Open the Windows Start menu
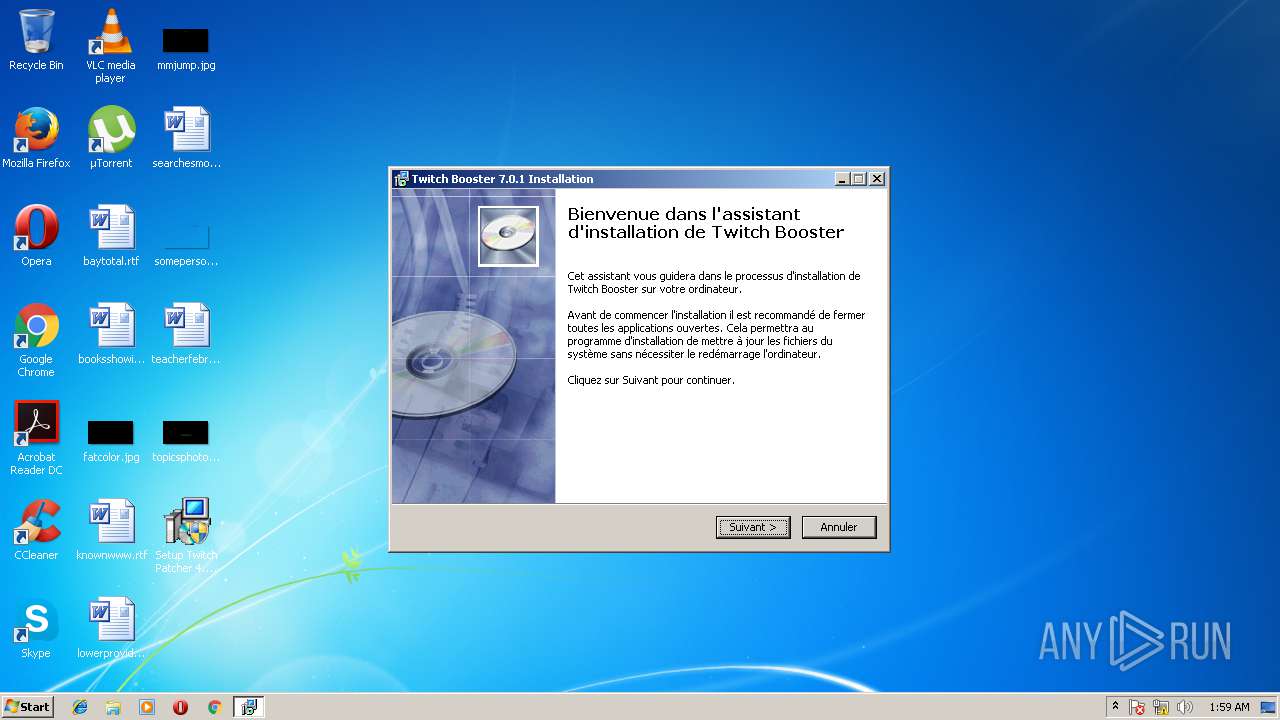 pos(28,707)
